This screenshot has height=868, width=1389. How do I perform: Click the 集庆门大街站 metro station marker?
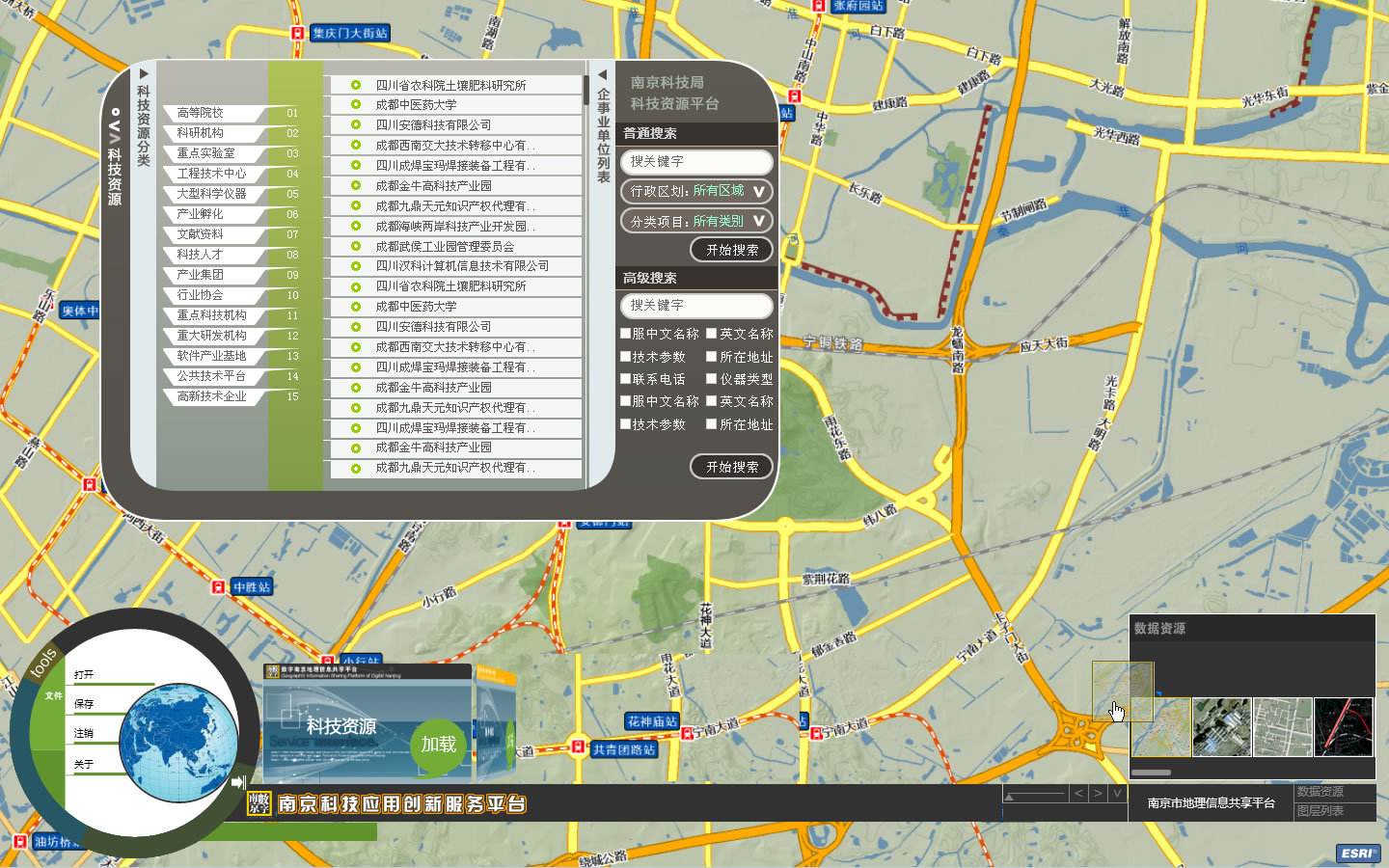coord(297,34)
